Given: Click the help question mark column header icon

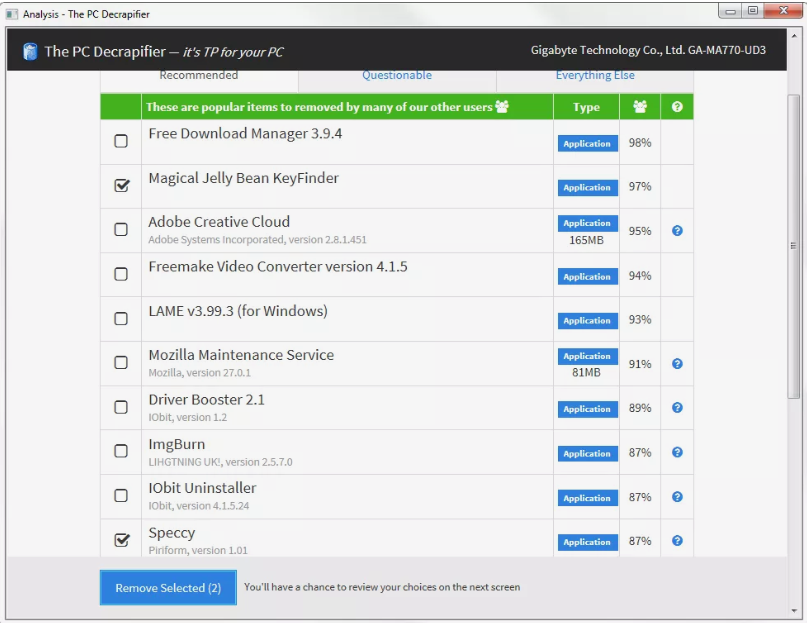Looking at the screenshot, I should pos(677,107).
